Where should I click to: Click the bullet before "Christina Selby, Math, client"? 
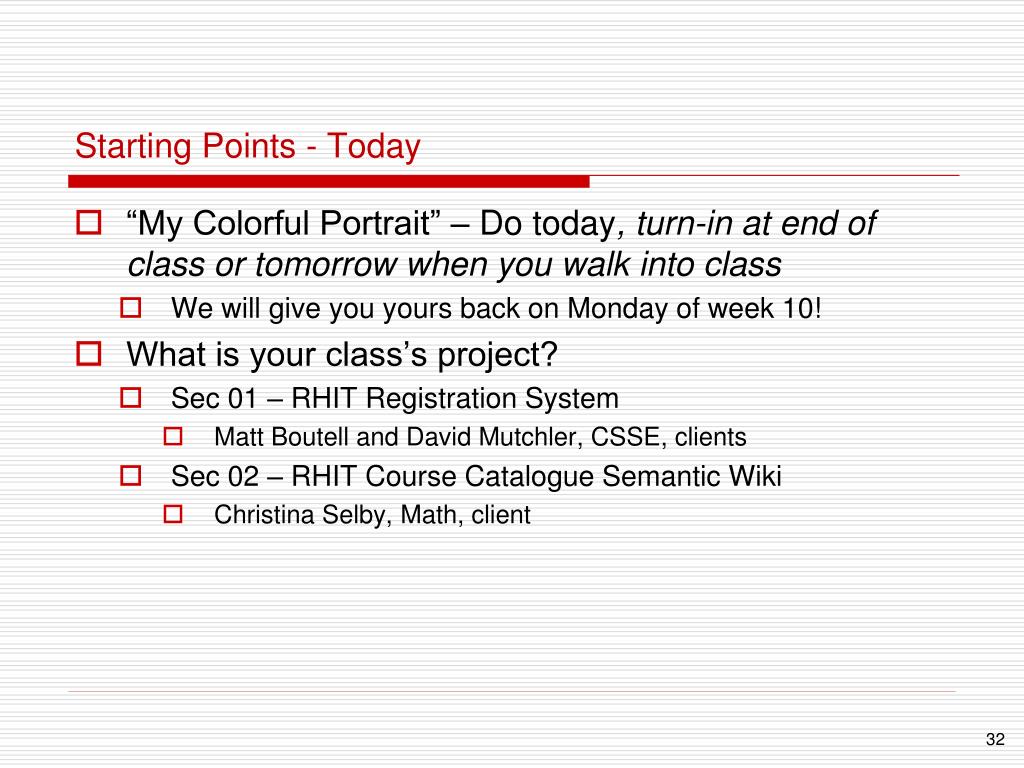(172, 514)
